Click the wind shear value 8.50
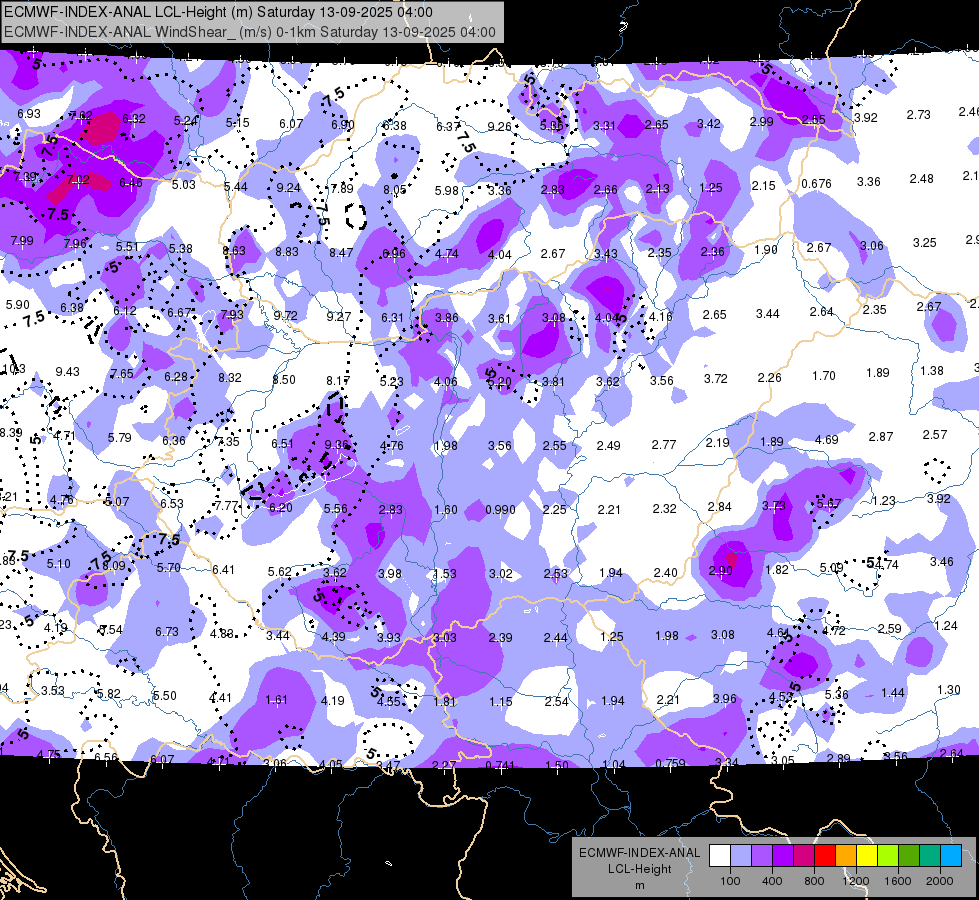Viewport: 979px width, 900px height. (284, 380)
